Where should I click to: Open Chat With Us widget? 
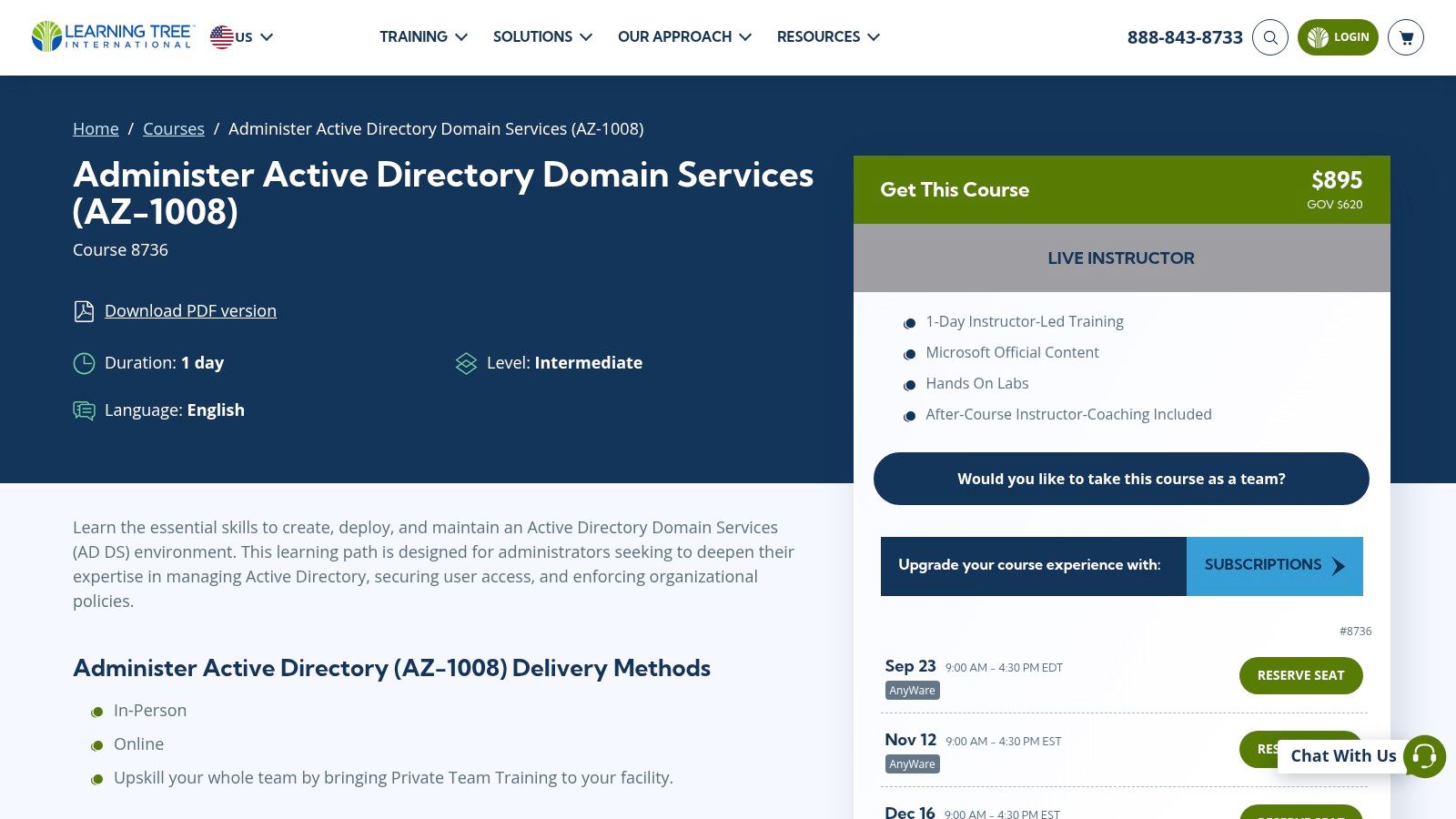point(1343,756)
